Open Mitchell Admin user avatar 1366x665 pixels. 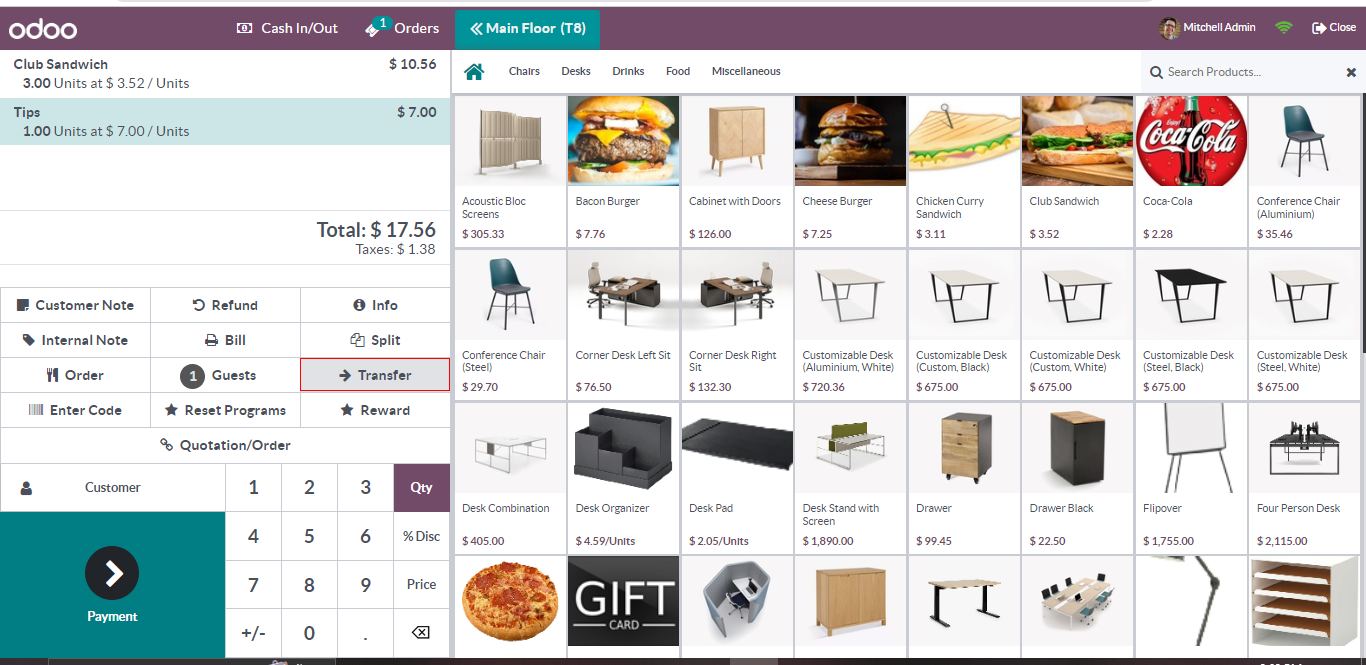tap(1169, 28)
